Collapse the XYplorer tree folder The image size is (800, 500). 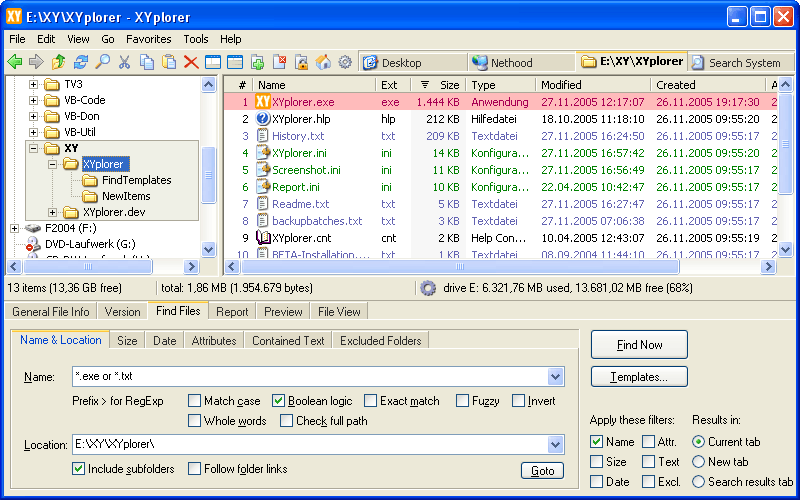pos(52,164)
